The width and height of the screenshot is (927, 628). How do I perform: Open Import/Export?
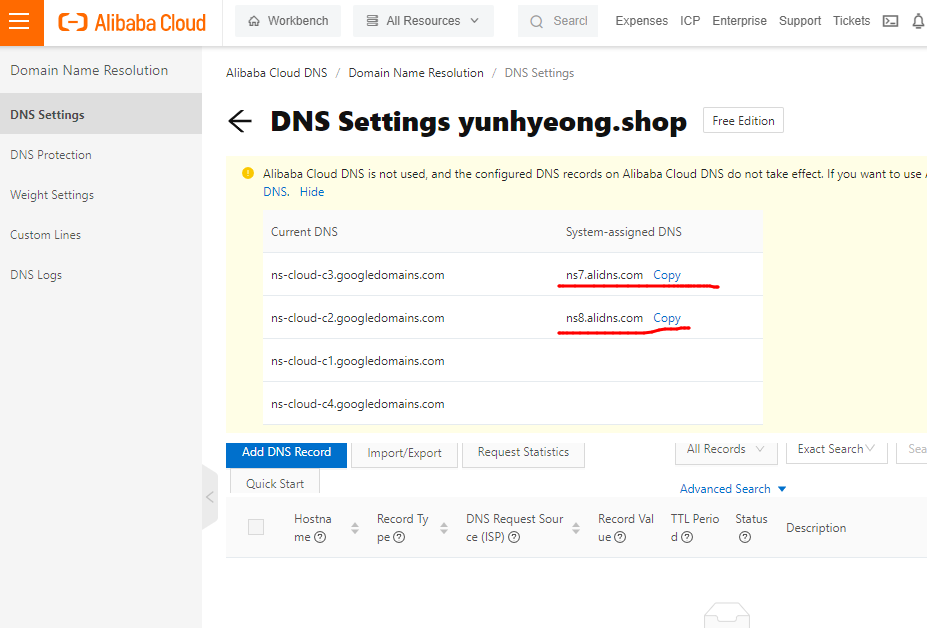click(404, 454)
